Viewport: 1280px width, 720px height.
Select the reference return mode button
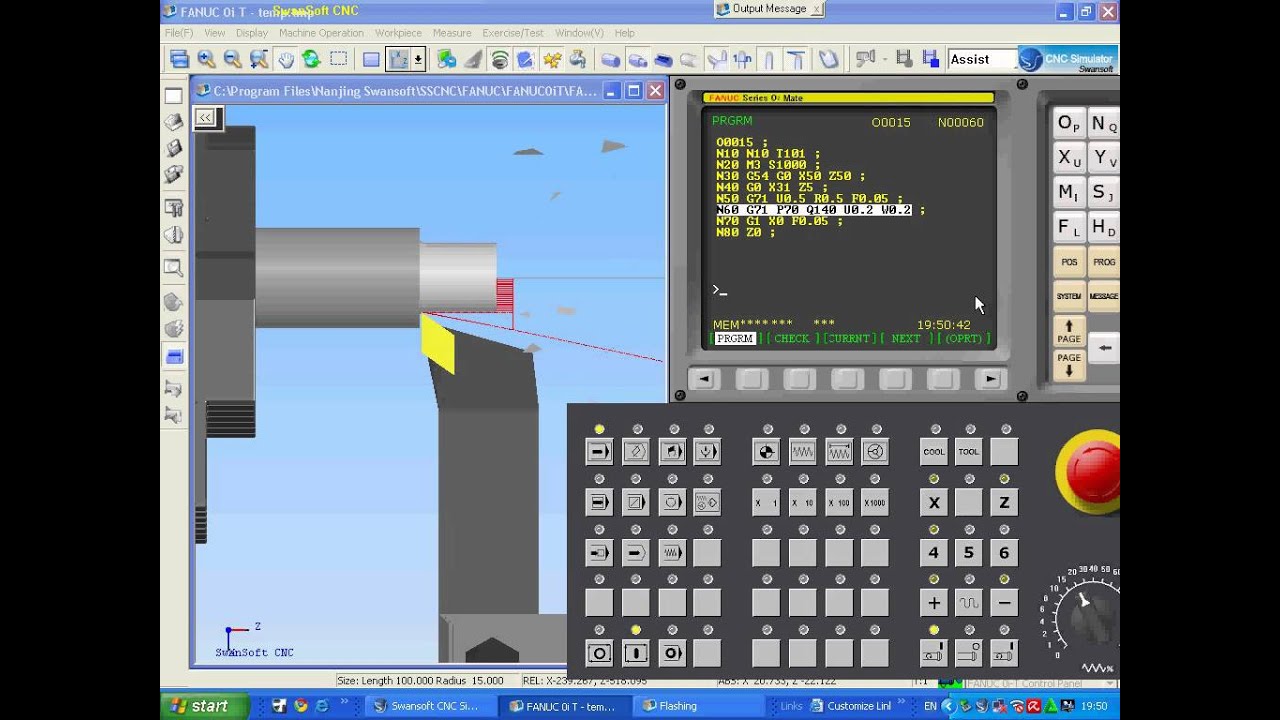[x=766, y=452]
